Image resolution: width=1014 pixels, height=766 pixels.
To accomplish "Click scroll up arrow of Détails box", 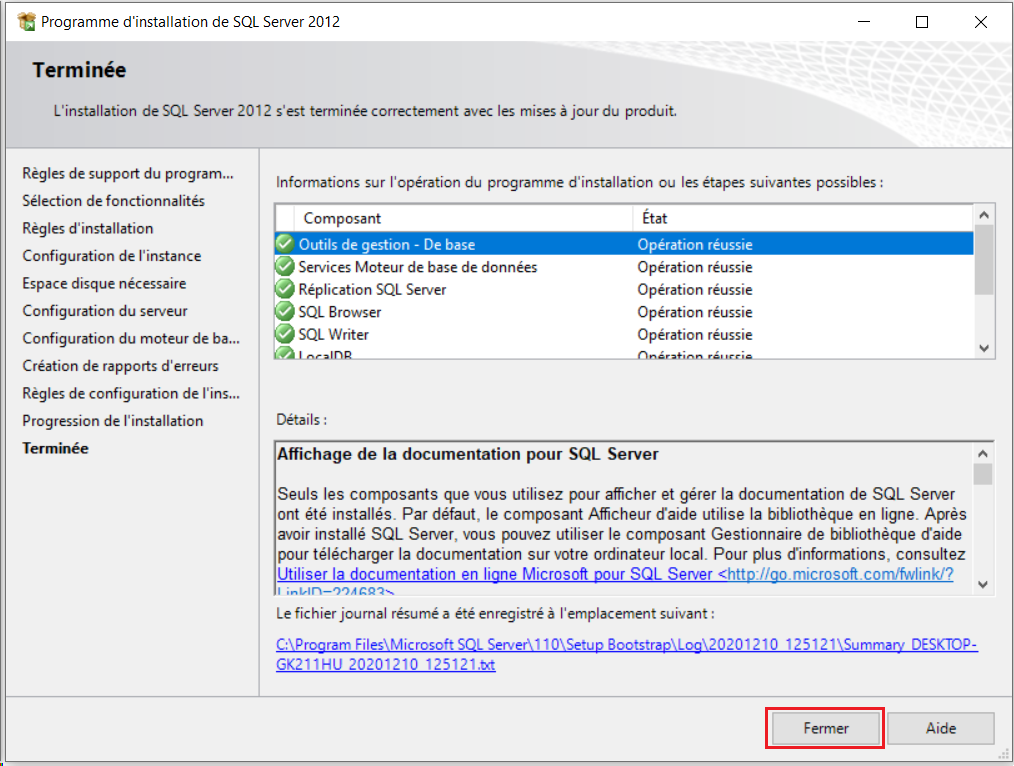I will click(983, 453).
